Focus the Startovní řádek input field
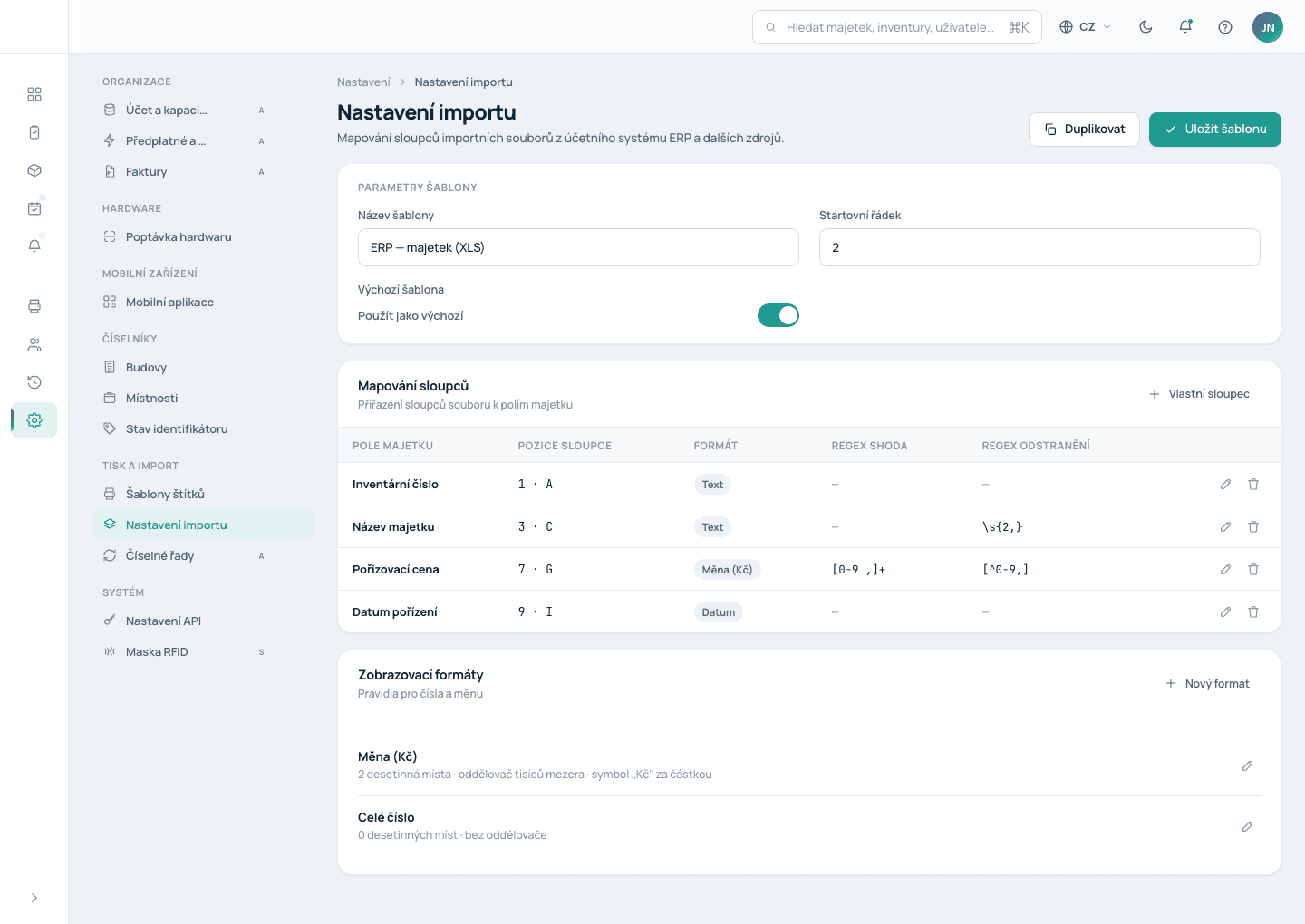 (x=1039, y=247)
